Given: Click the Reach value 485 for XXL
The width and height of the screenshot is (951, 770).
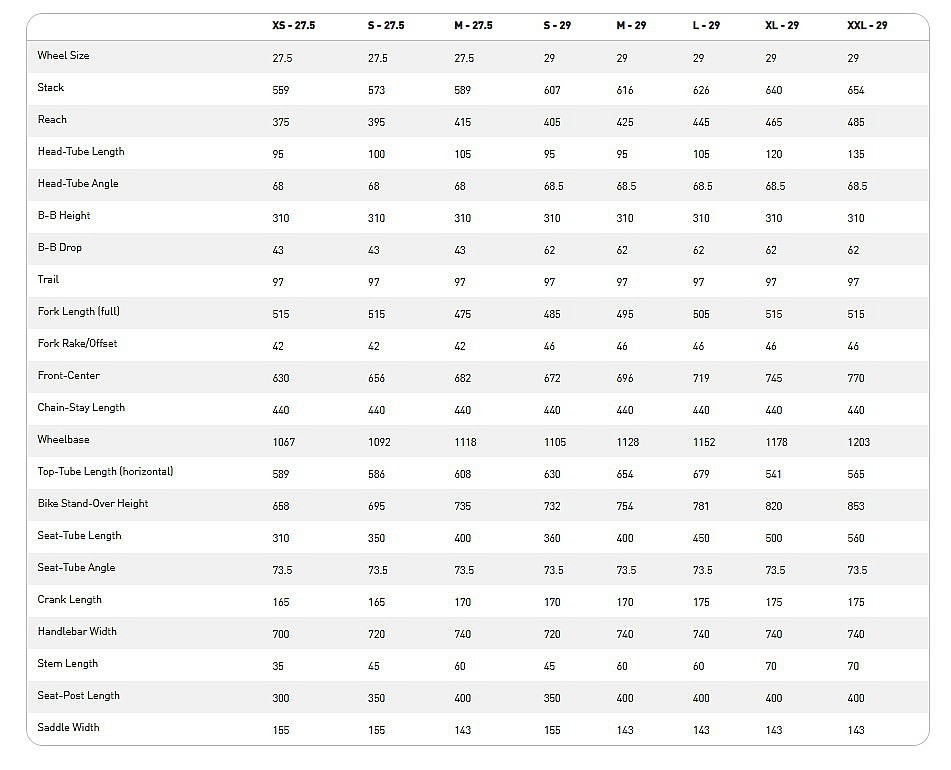Looking at the screenshot, I should 855,122.
